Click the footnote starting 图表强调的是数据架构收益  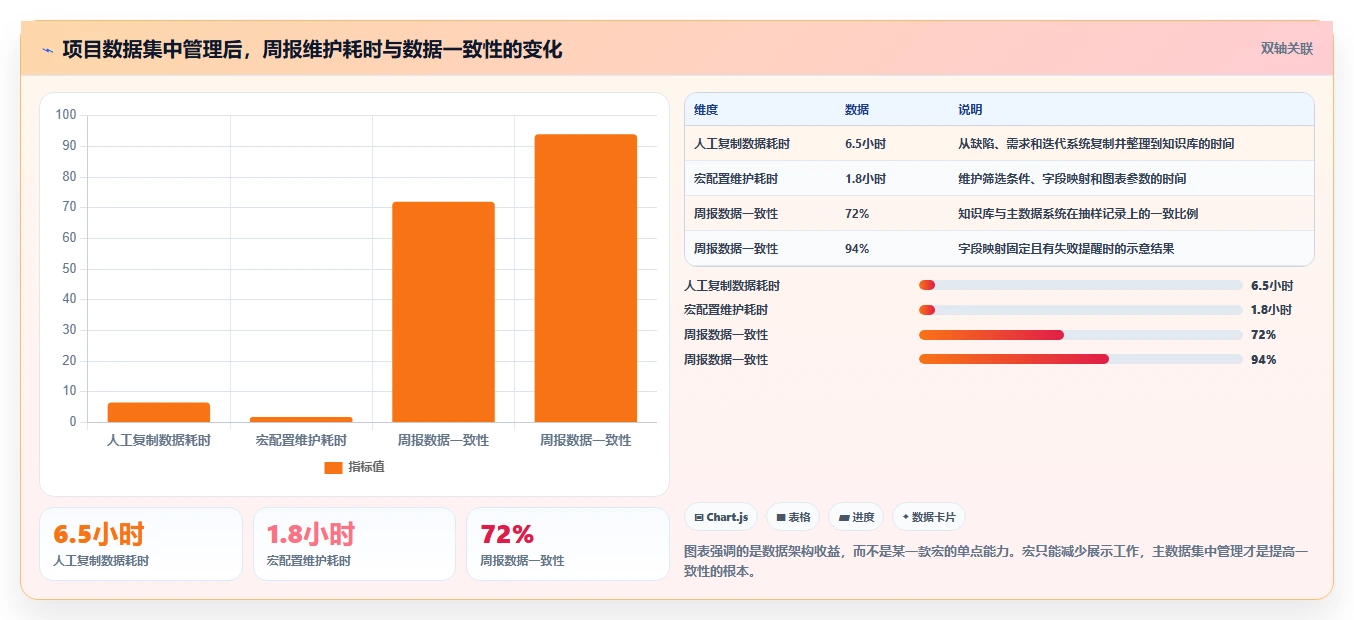996,561
